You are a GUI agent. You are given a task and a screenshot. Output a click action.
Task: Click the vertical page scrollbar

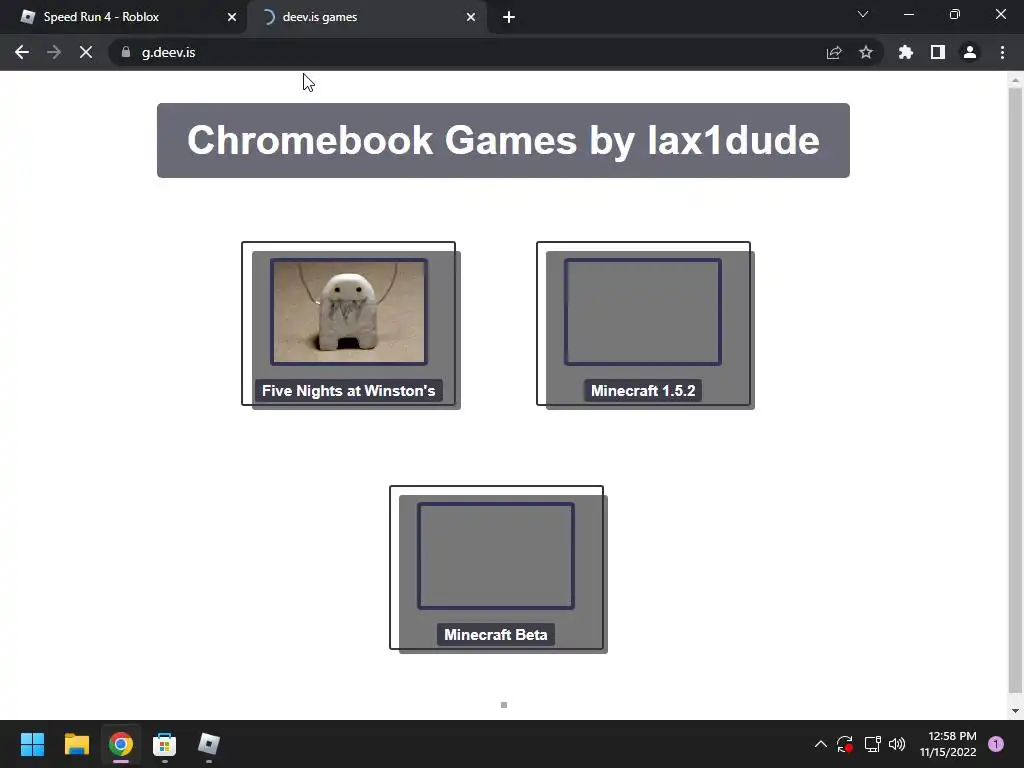click(1015, 391)
